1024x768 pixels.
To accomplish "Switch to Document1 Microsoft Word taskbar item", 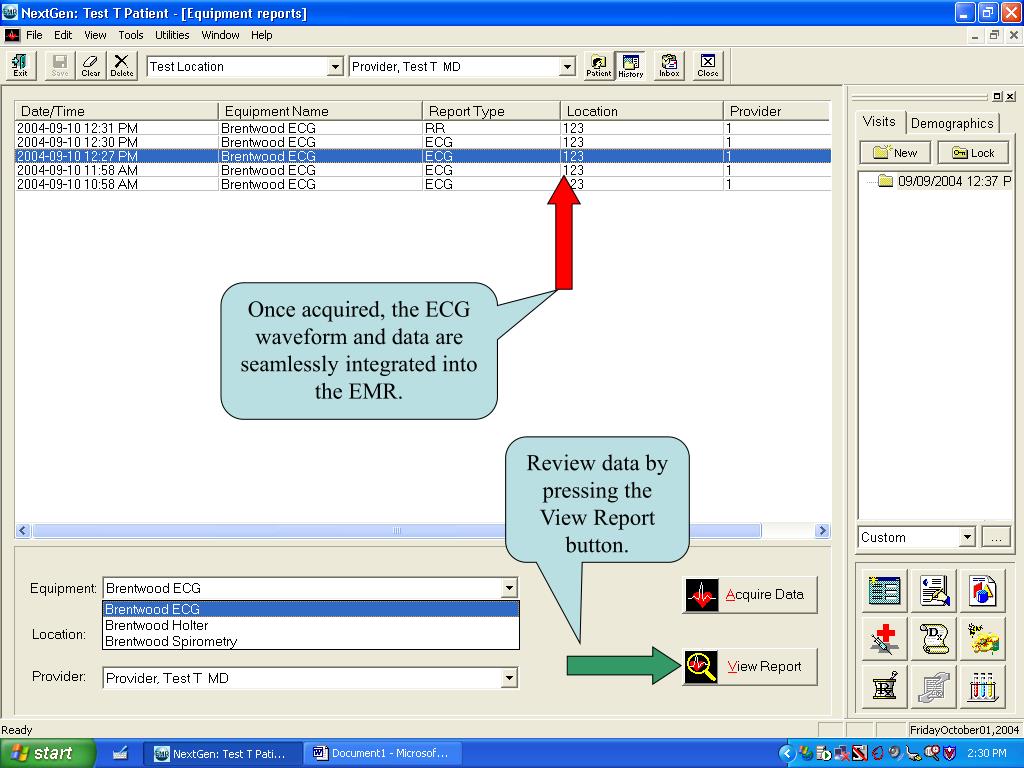I will [x=383, y=753].
